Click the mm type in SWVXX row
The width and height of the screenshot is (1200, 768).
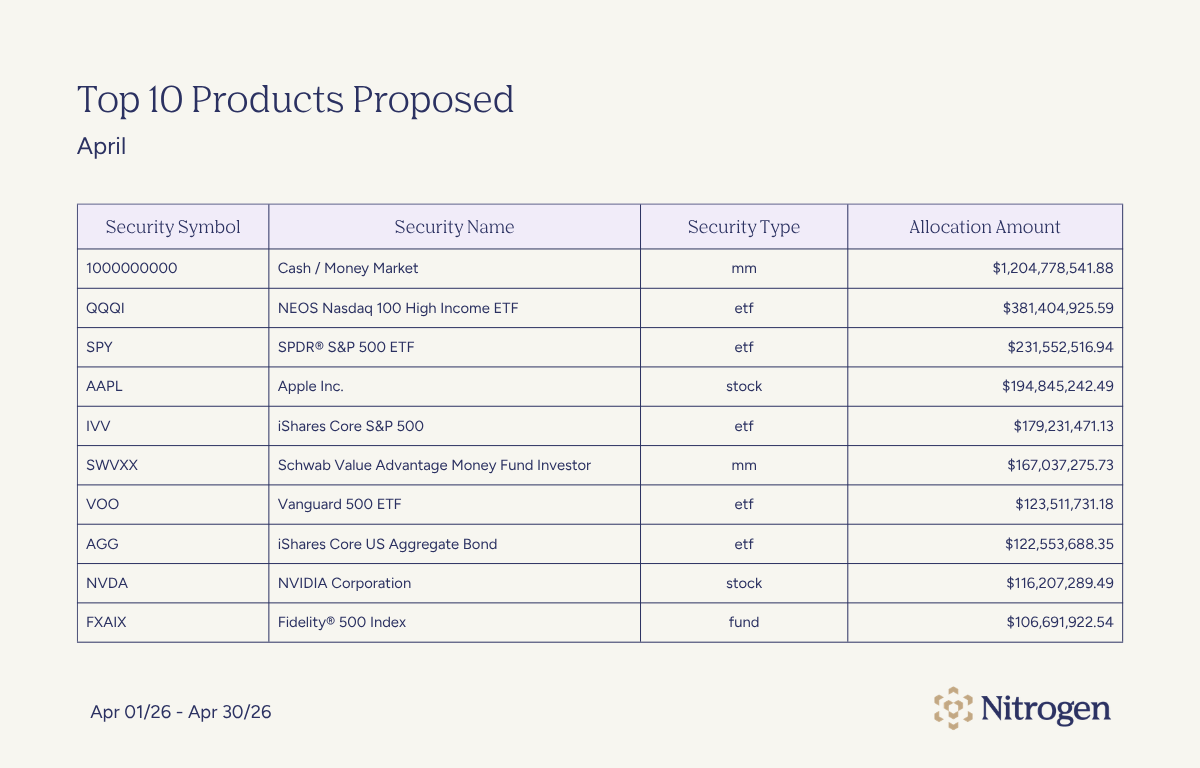click(x=744, y=465)
